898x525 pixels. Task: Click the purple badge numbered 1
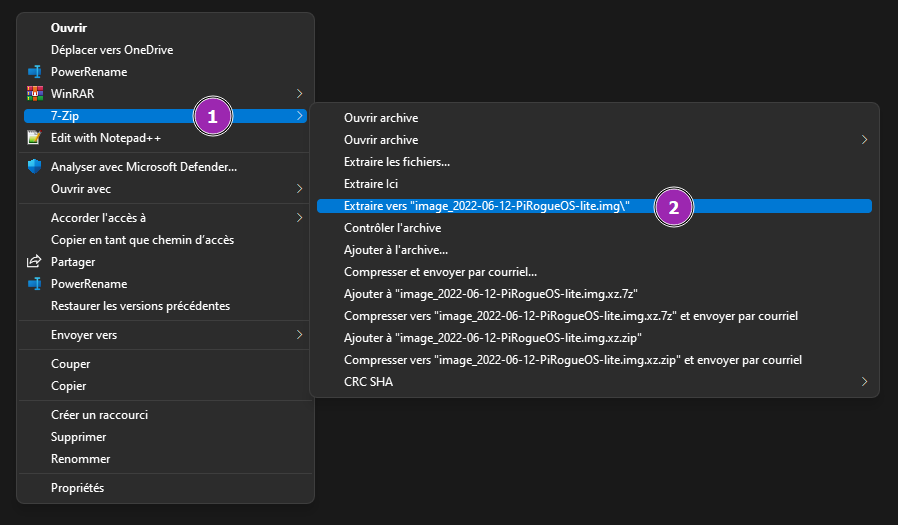coord(212,116)
